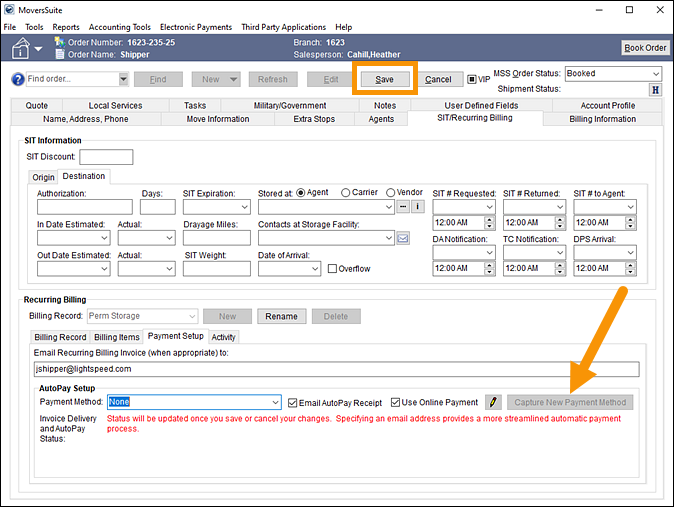Click the Rename button
This screenshot has width=674, height=507.
[281, 316]
